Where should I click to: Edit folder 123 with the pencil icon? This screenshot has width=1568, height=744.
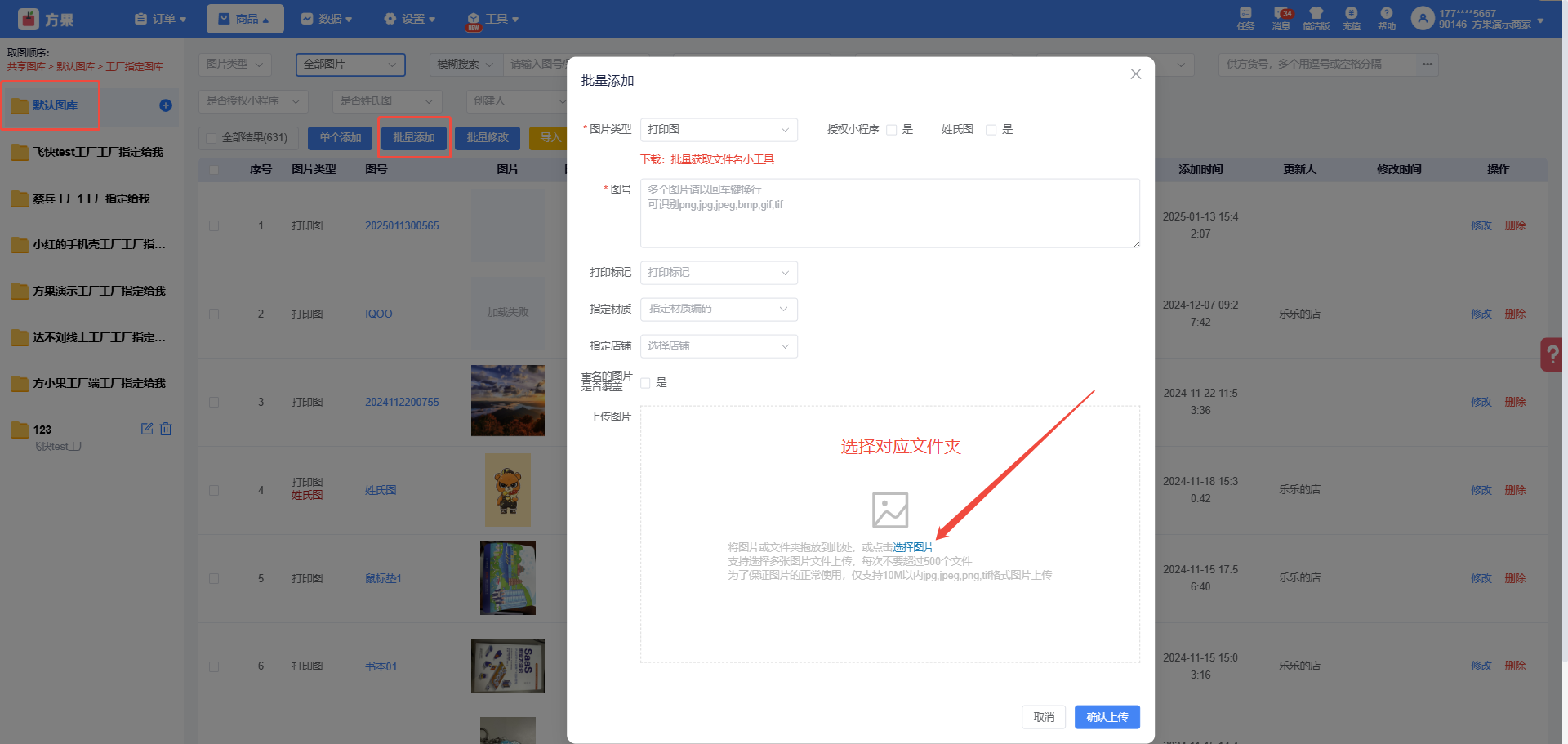click(x=147, y=429)
